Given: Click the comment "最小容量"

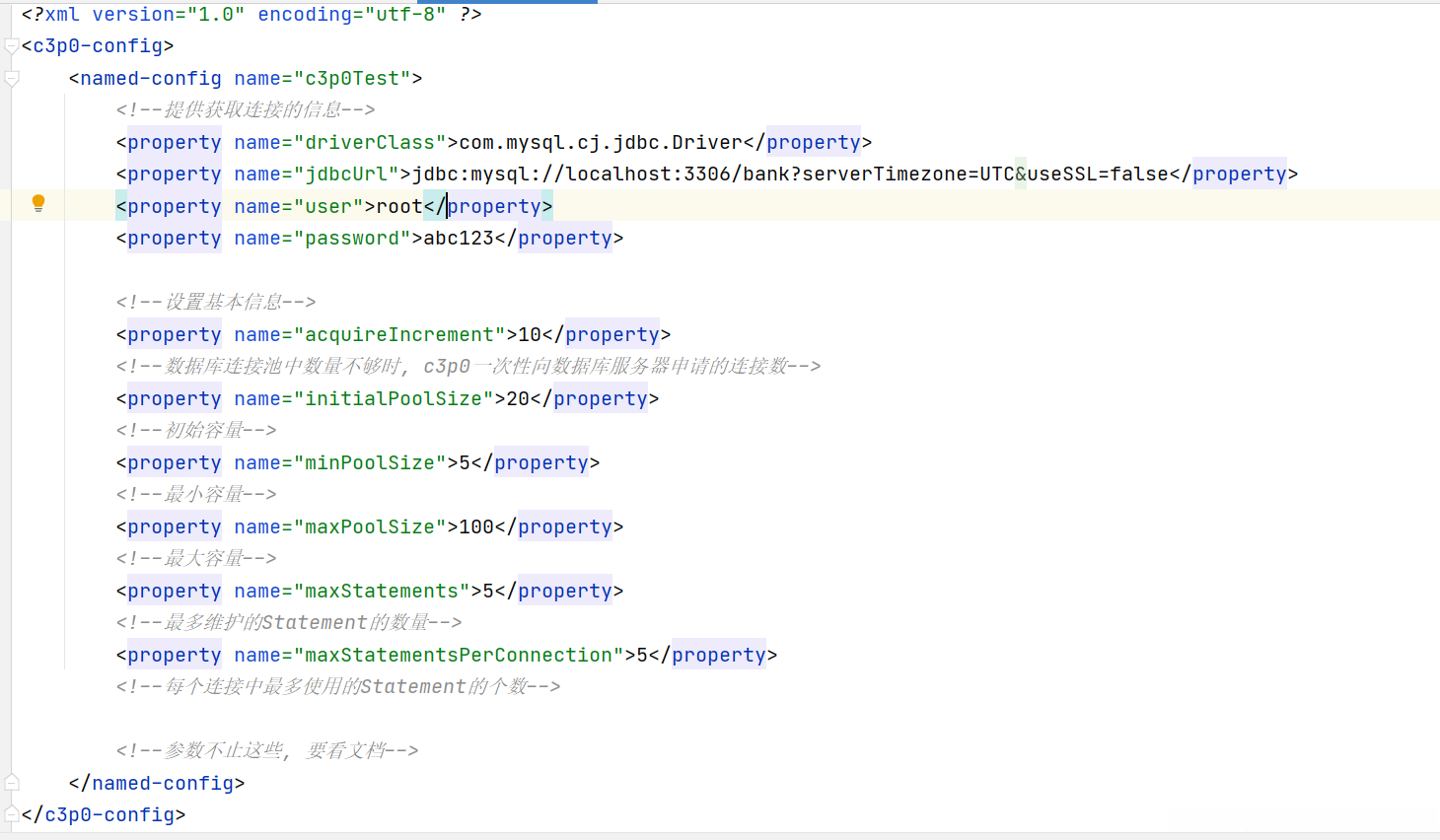Looking at the screenshot, I should click(x=196, y=494).
